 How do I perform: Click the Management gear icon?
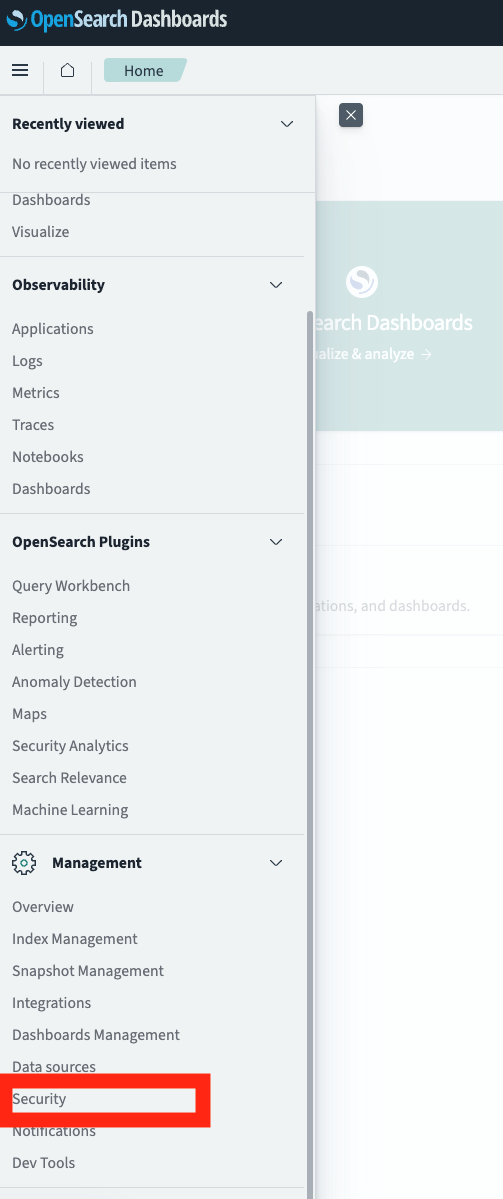(24, 863)
